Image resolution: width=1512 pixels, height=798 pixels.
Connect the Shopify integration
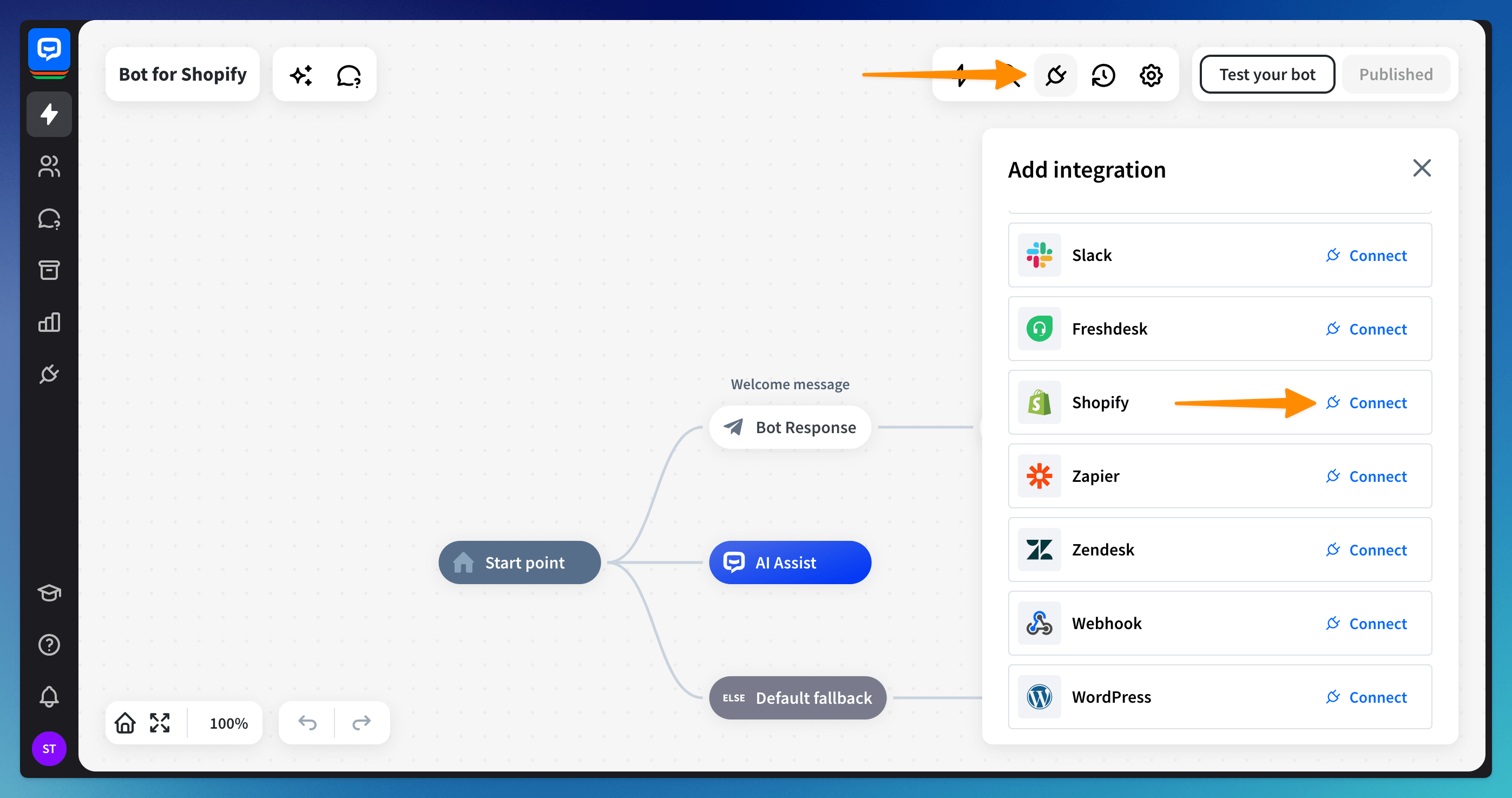click(1366, 403)
